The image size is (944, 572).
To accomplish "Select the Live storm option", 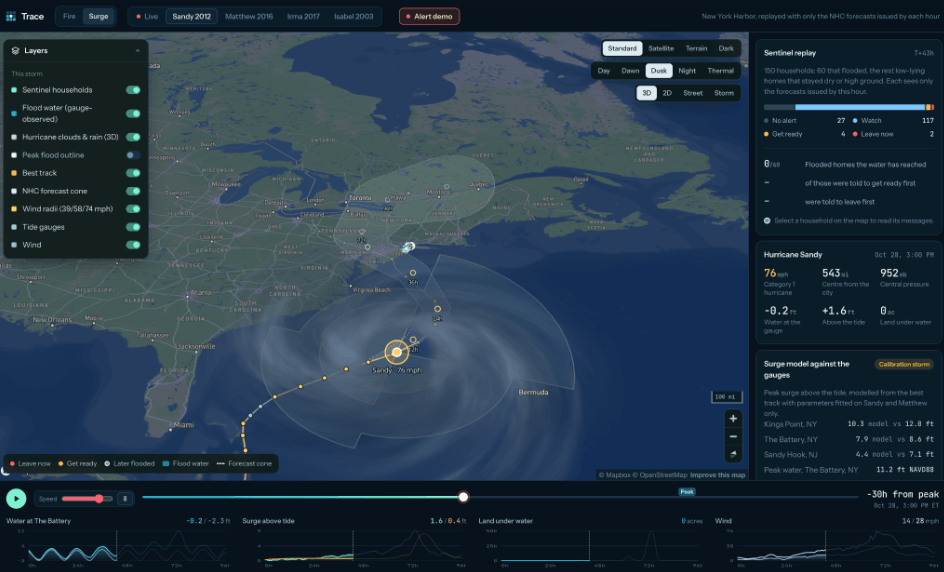I will [147, 16].
